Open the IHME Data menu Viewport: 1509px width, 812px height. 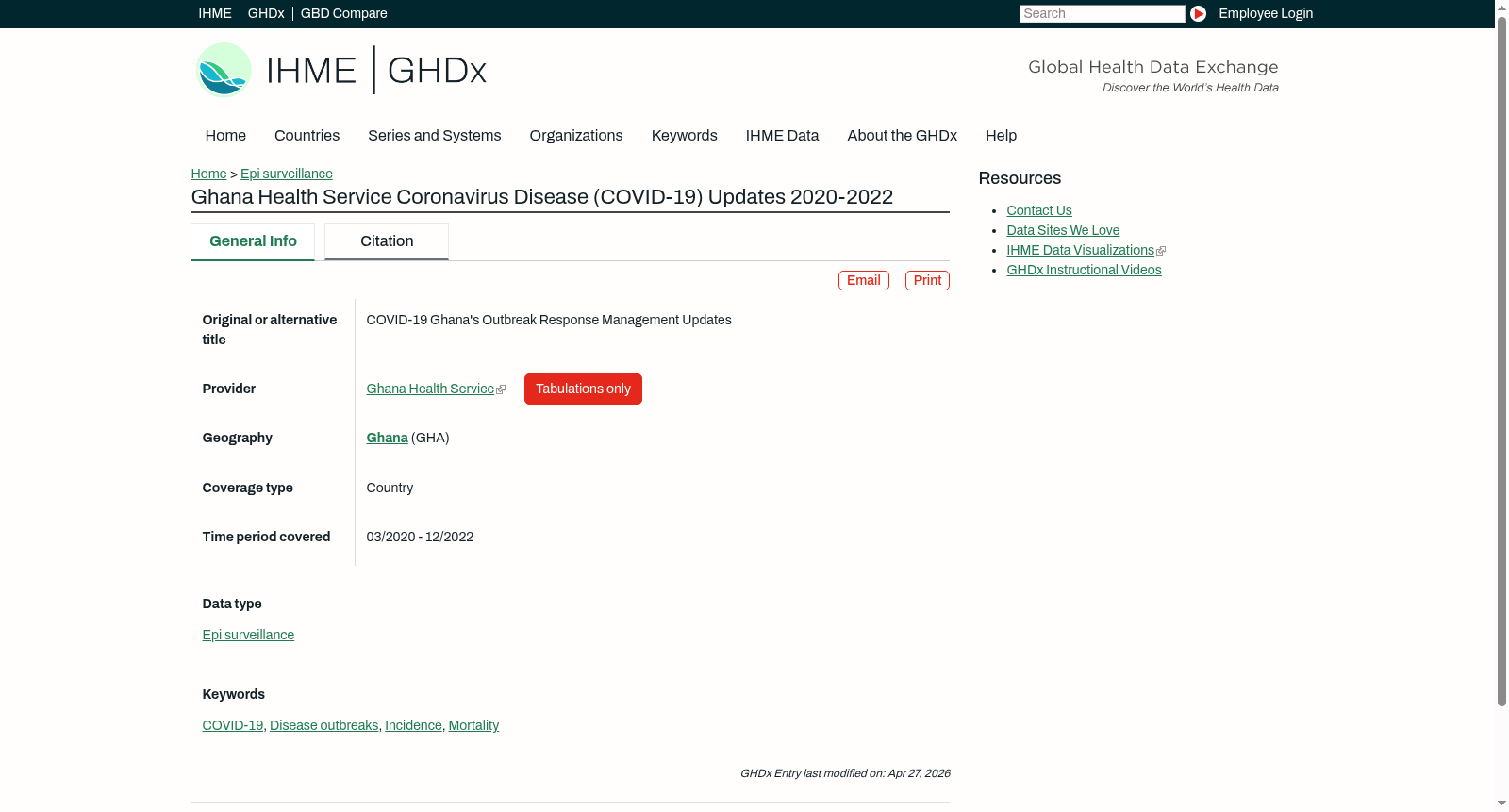click(x=782, y=136)
